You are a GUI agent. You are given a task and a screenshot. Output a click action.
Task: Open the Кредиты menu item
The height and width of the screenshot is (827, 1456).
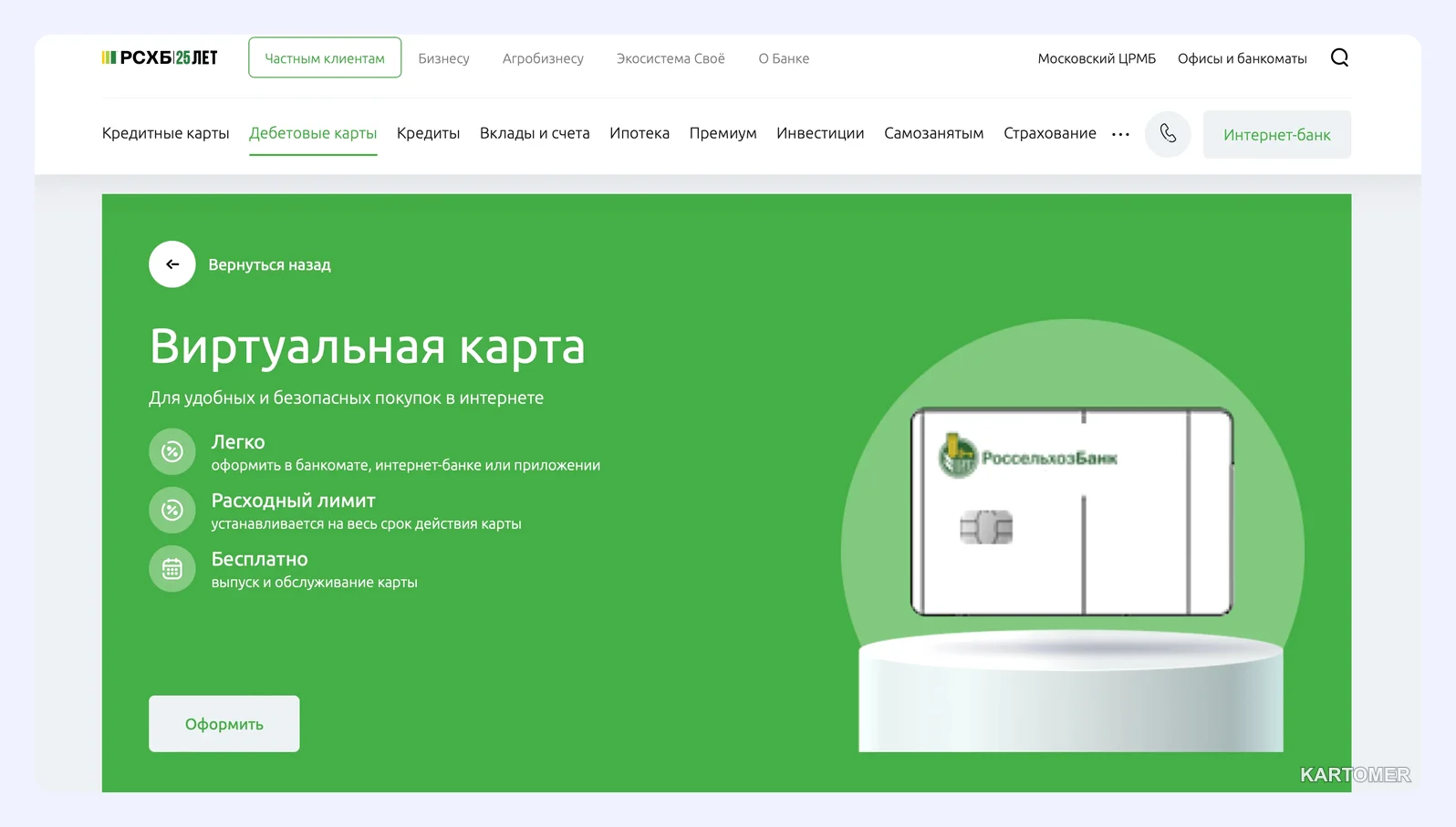[x=428, y=133]
